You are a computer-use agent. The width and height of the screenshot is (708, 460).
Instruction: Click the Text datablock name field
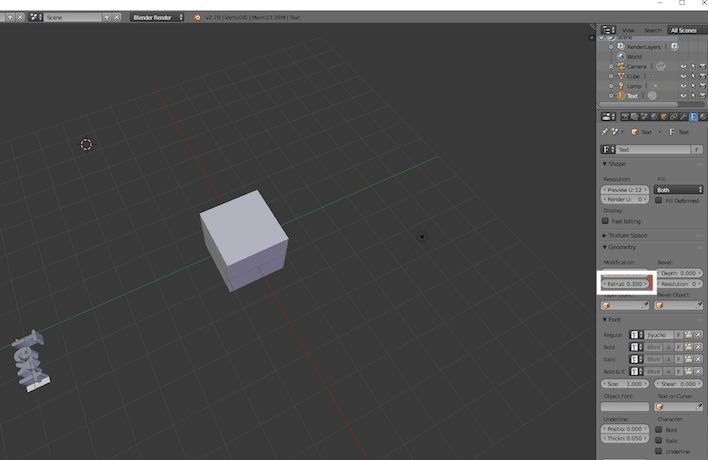(653, 149)
